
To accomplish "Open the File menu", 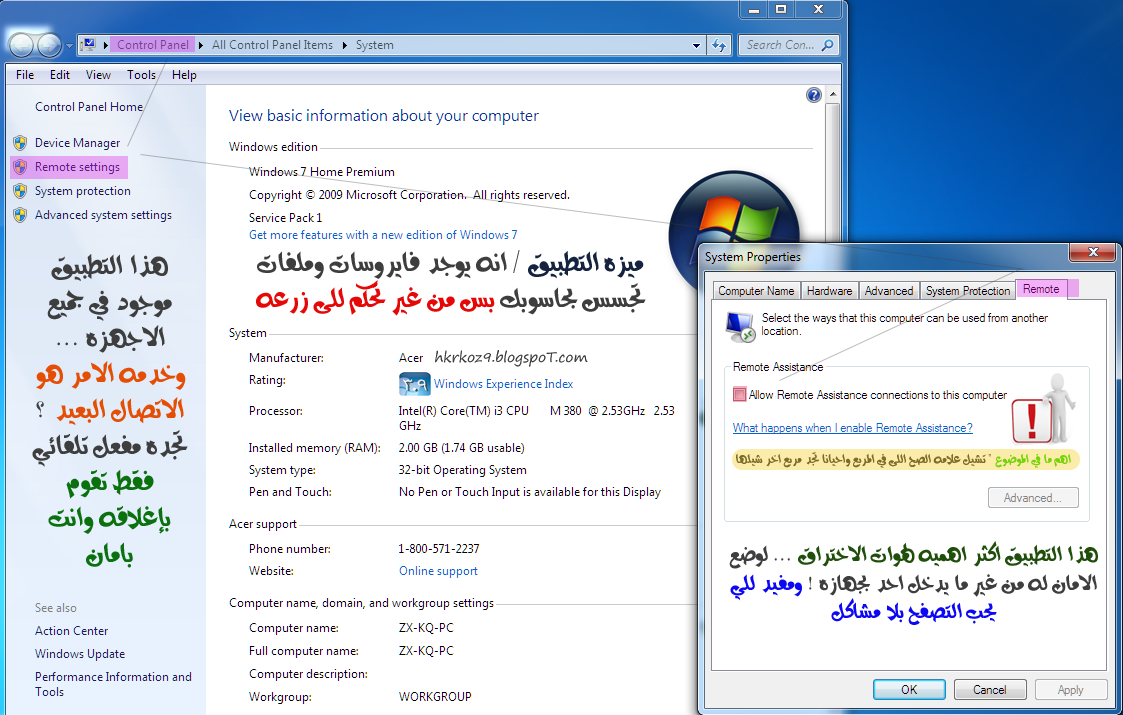I will [24, 75].
